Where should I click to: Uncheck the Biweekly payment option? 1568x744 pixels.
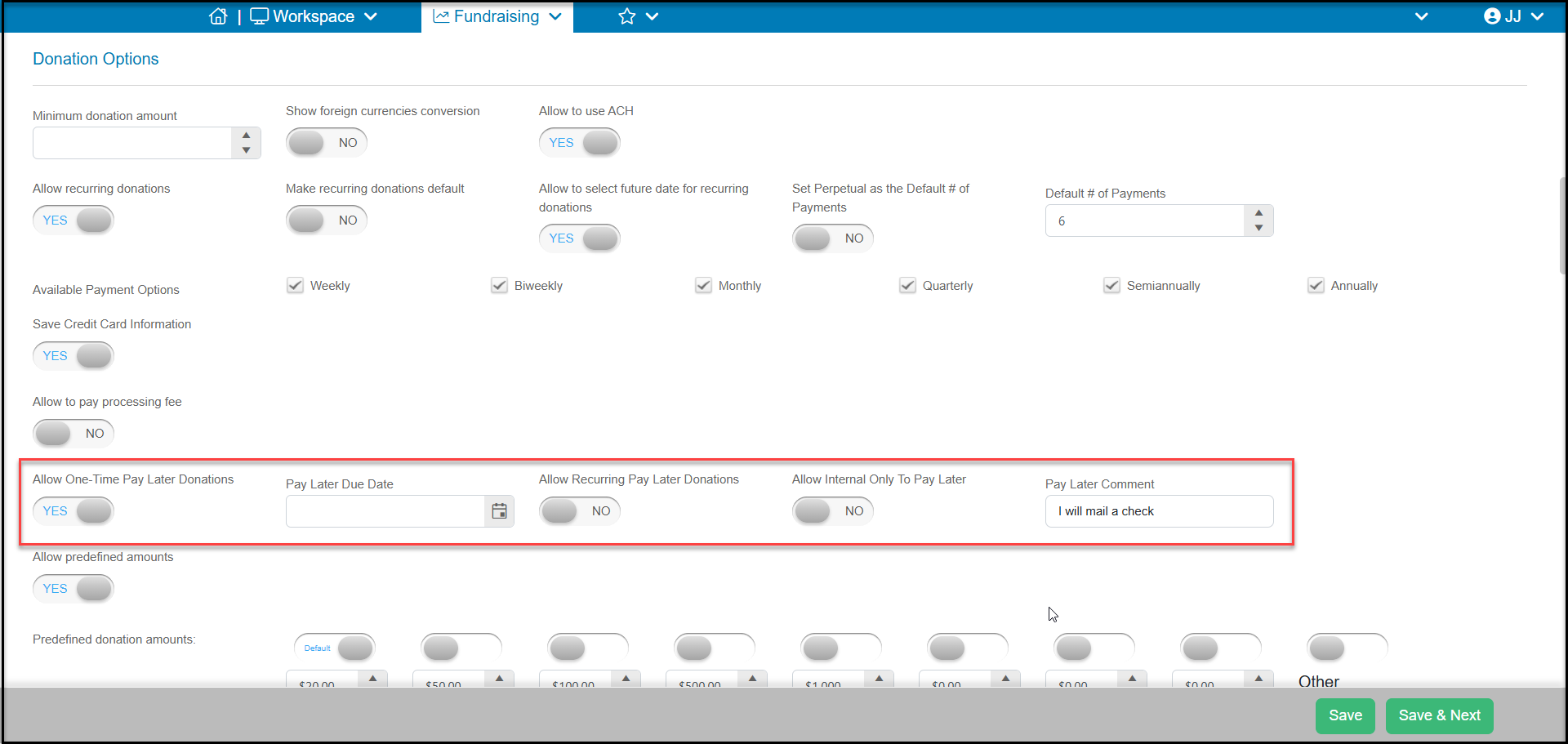tap(499, 285)
